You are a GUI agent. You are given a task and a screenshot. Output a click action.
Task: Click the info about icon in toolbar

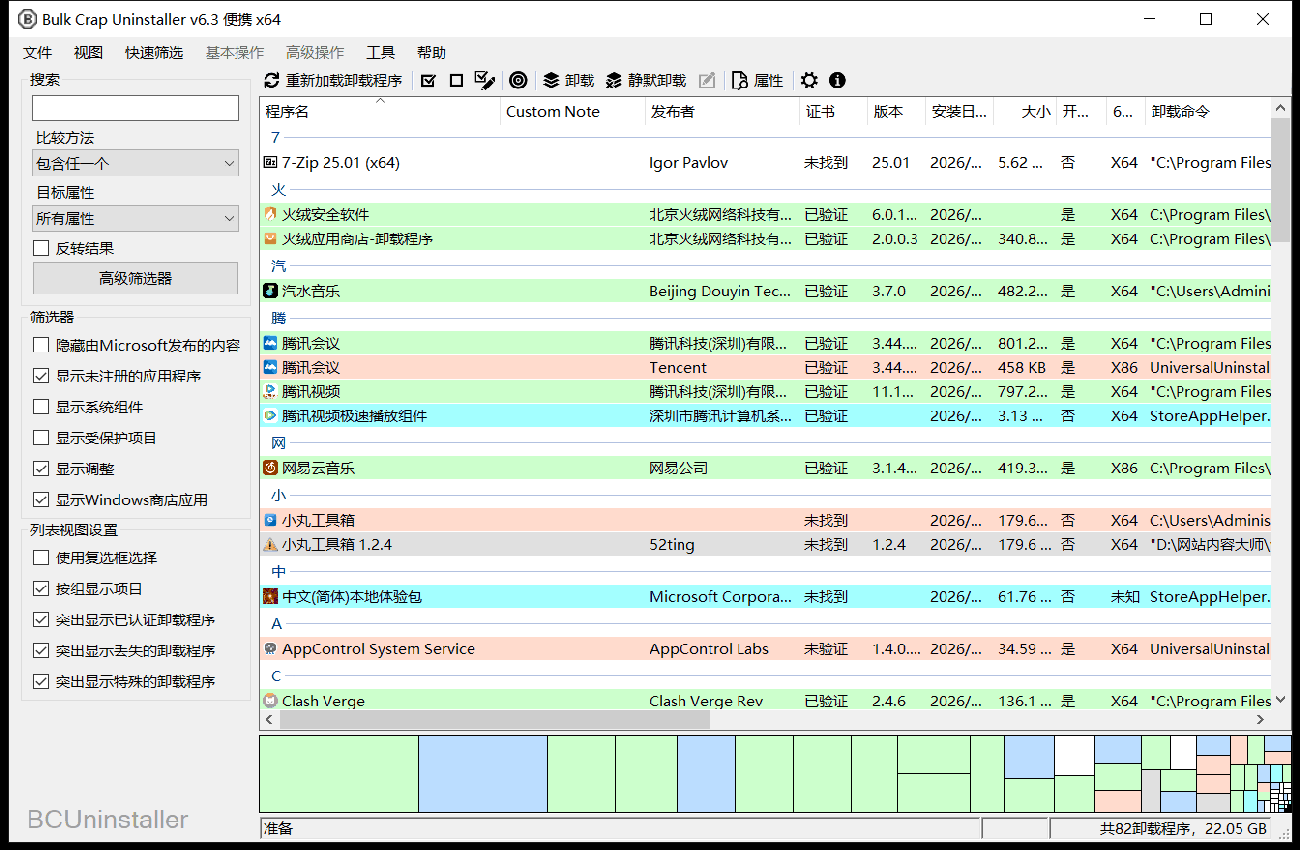click(x=837, y=81)
